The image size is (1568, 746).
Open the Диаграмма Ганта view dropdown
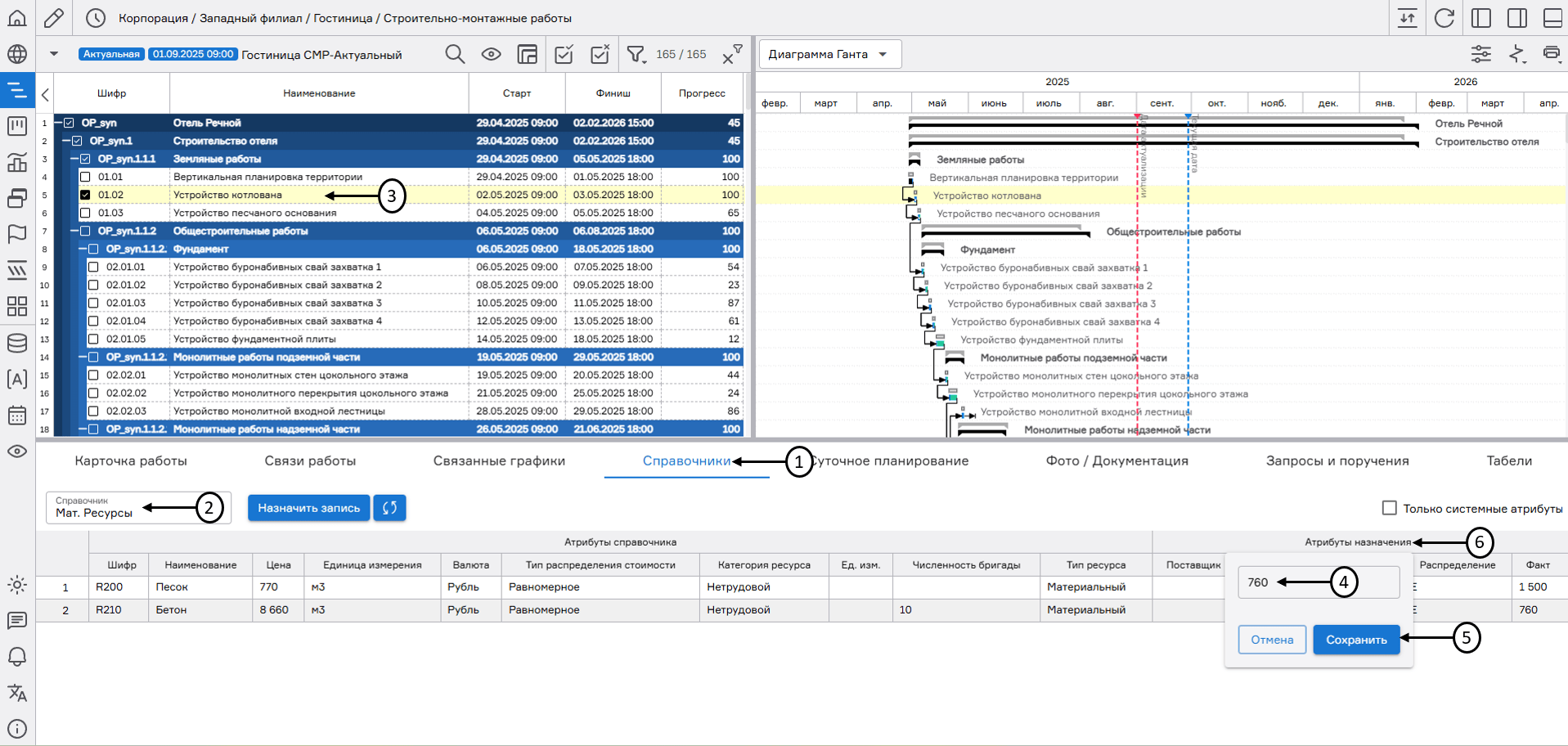[x=829, y=54]
